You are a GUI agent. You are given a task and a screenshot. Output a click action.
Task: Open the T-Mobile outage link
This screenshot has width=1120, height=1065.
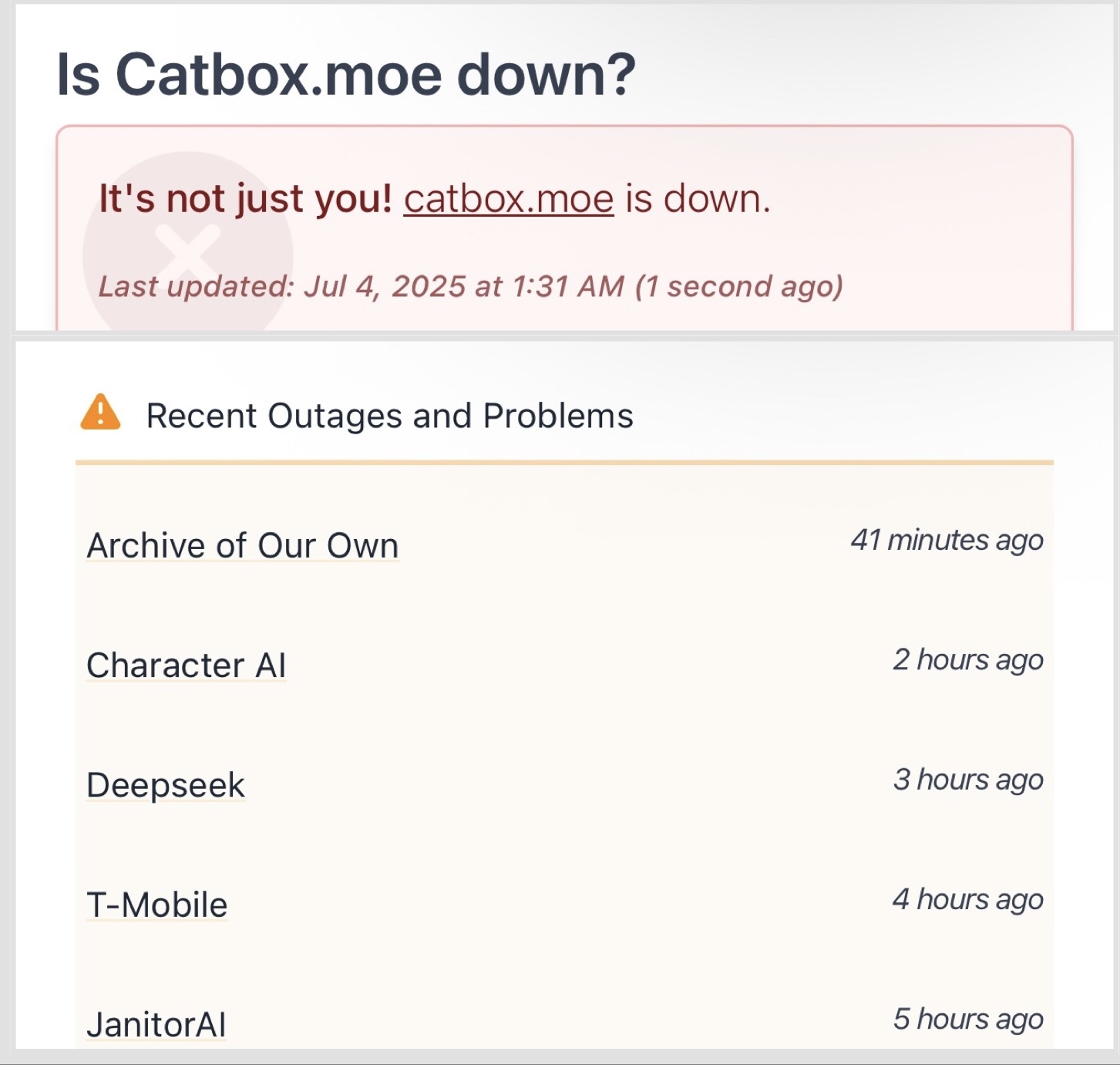pyautogui.click(x=156, y=905)
